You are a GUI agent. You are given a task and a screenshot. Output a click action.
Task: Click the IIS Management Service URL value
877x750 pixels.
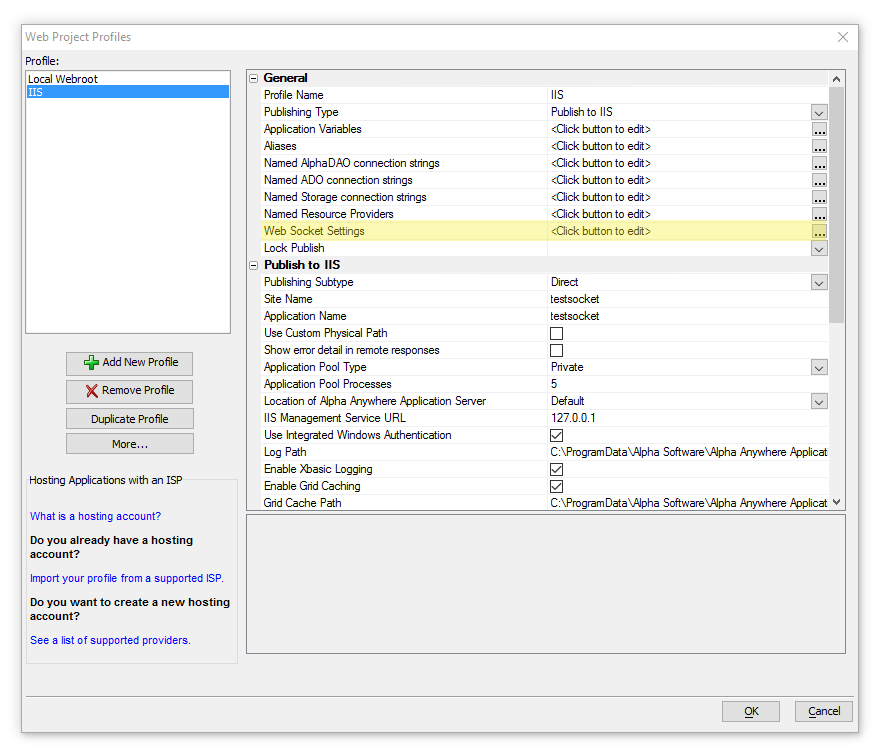(x=687, y=418)
